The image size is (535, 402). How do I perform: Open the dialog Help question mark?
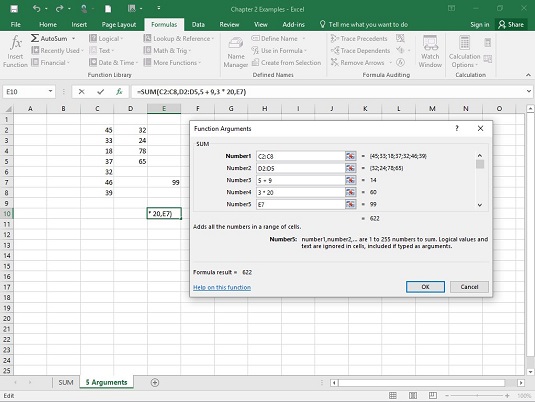tap(457, 128)
